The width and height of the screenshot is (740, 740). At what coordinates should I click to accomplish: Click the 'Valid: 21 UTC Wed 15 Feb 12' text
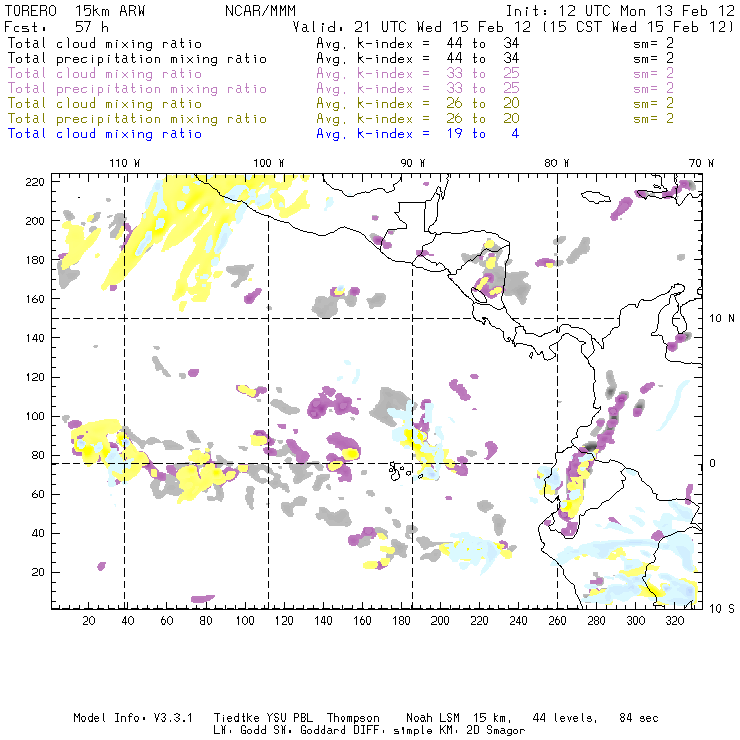coord(412,27)
